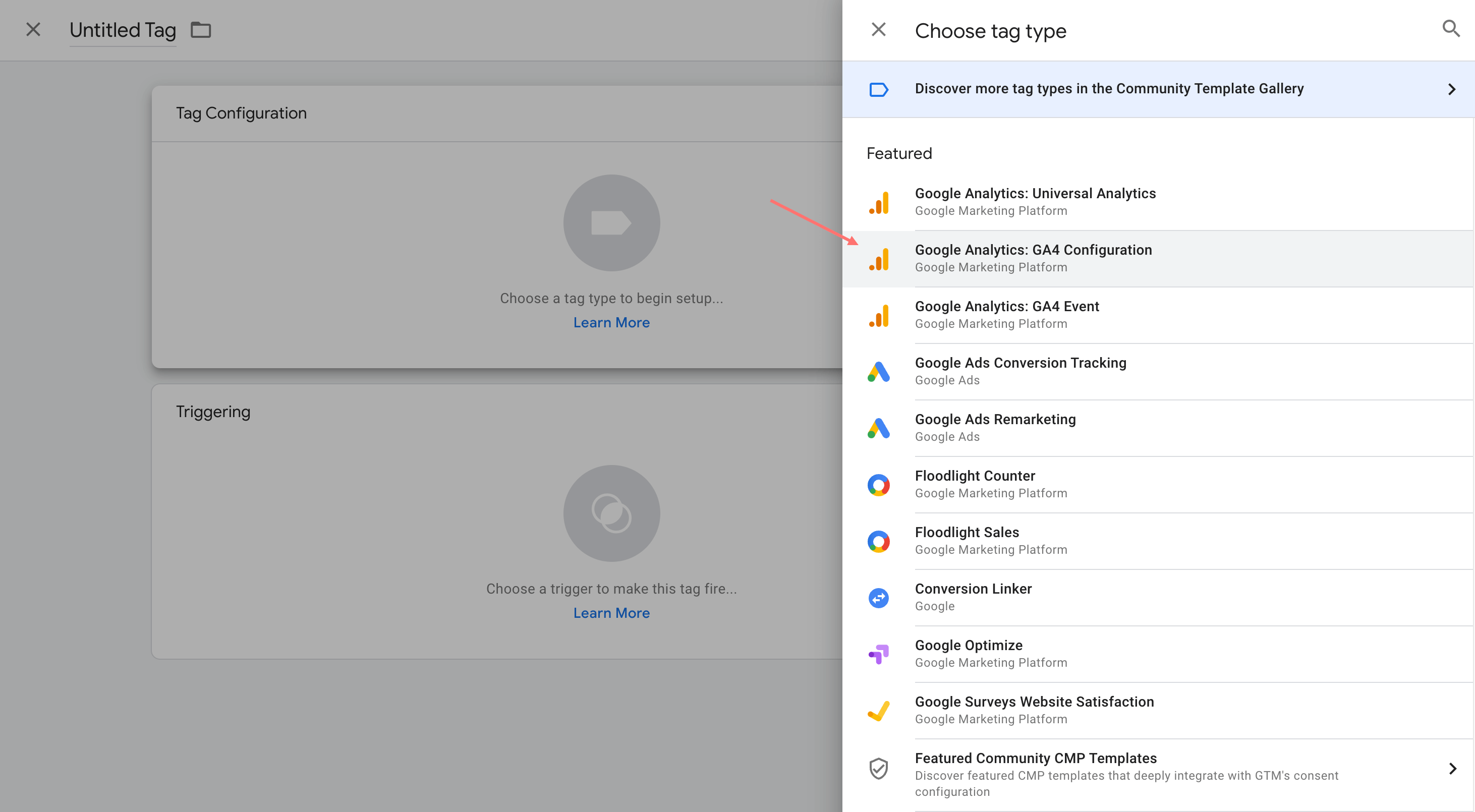Click Google Surveys checkmark icon

[x=878, y=711]
